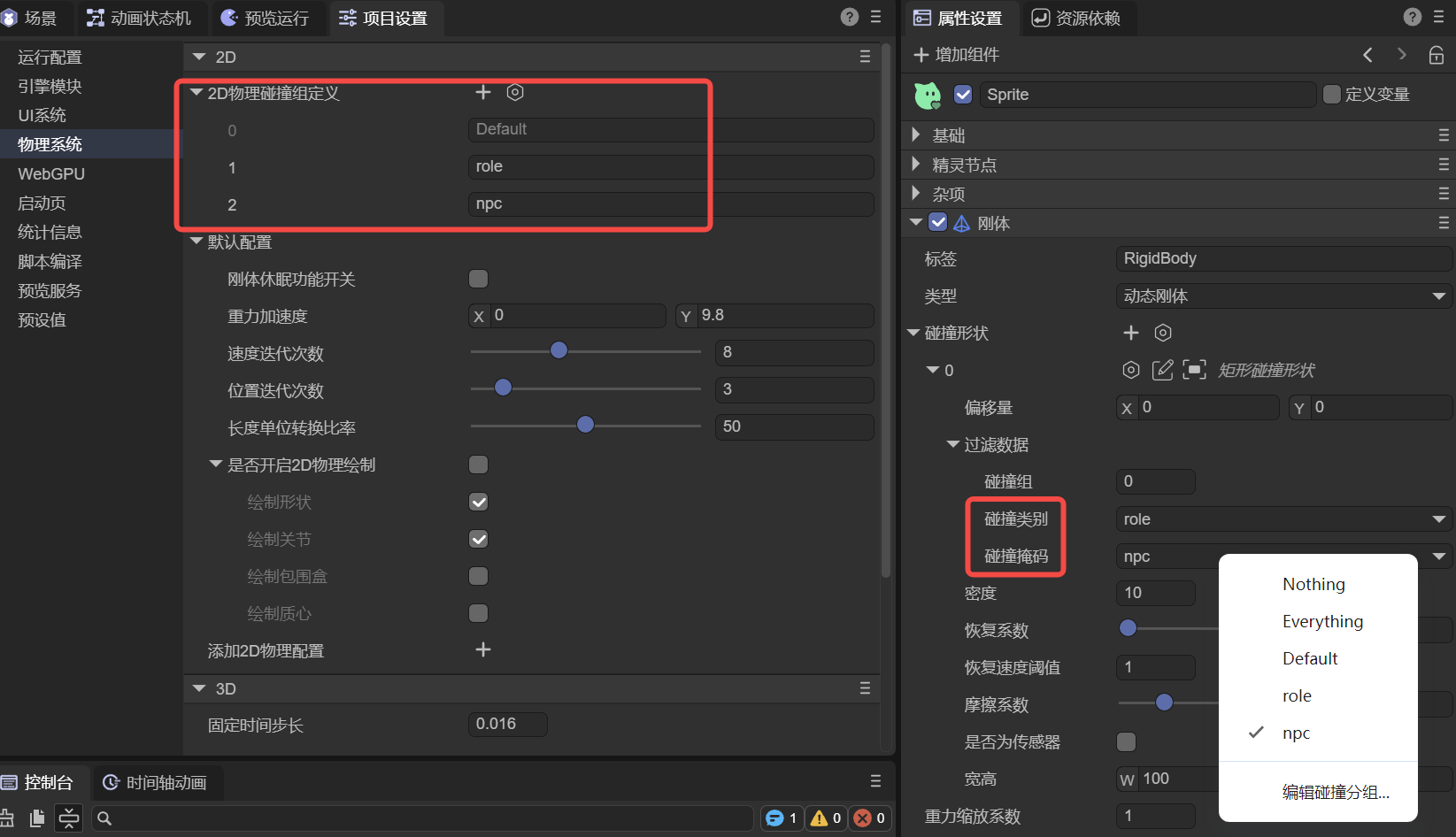Select Everything in the mask menu
Screen dimensions: 1456x837
pyautogui.click(x=1322, y=621)
